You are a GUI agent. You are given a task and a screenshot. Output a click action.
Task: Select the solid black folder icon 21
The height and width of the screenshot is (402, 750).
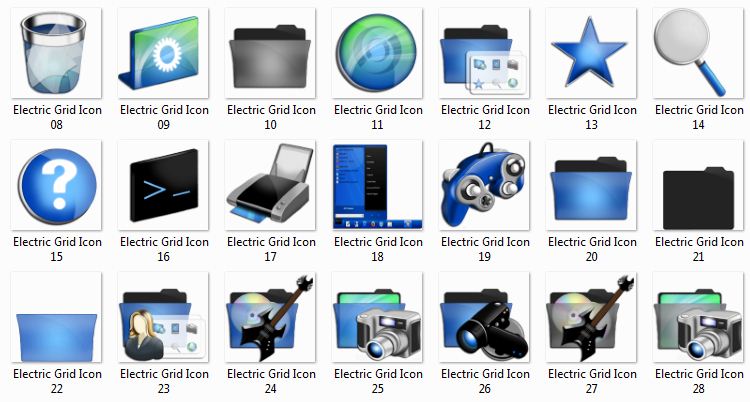698,185
